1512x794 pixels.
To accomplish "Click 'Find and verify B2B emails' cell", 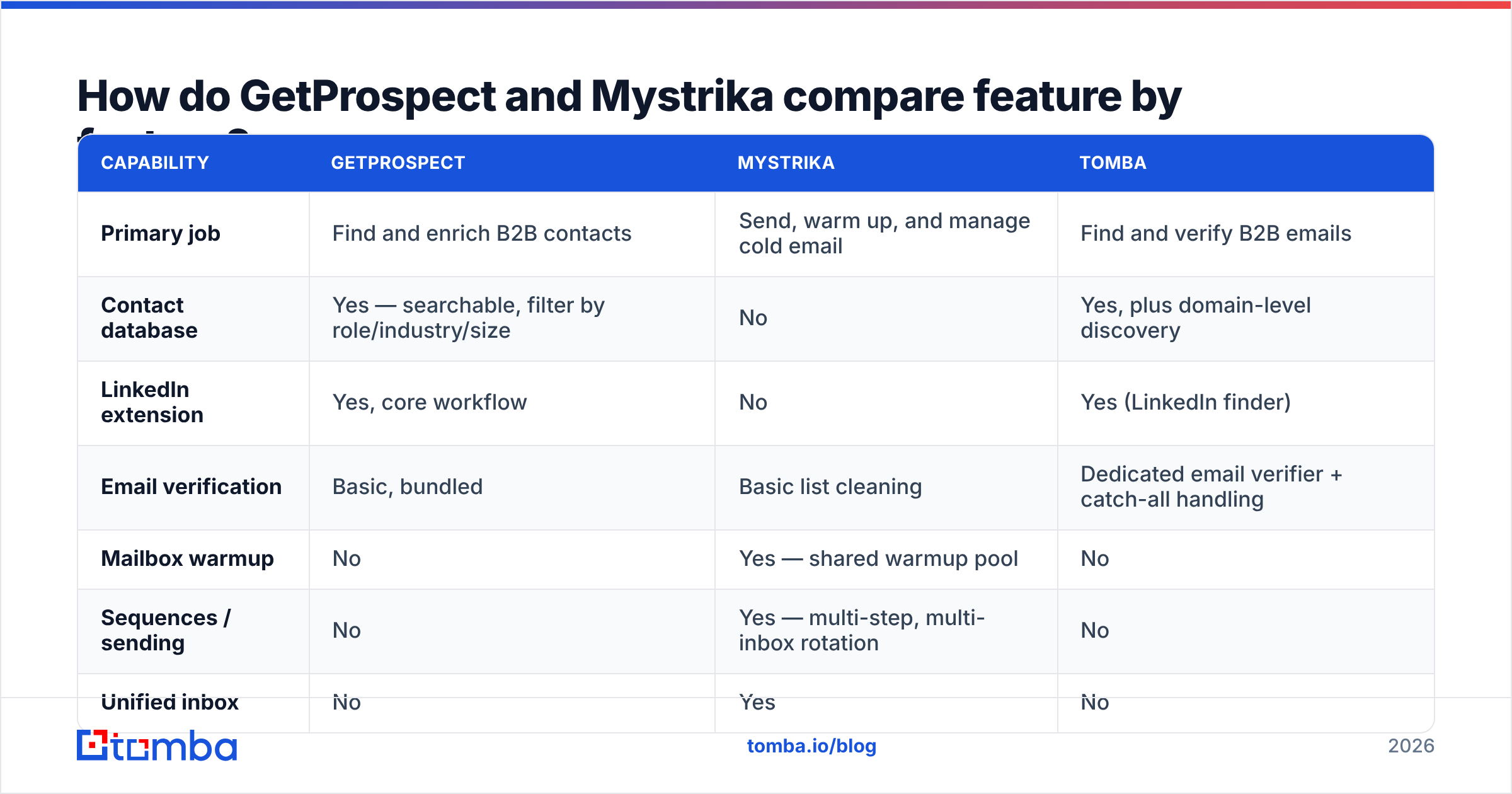I will pyautogui.click(x=1216, y=233).
